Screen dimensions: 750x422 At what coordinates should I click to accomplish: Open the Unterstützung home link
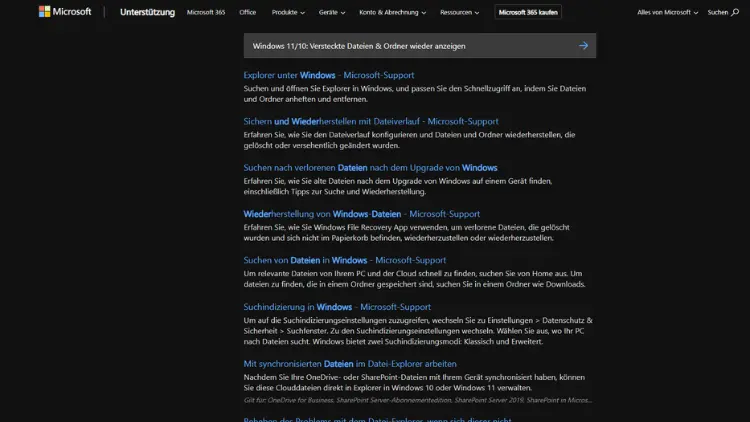(x=147, y=12)
